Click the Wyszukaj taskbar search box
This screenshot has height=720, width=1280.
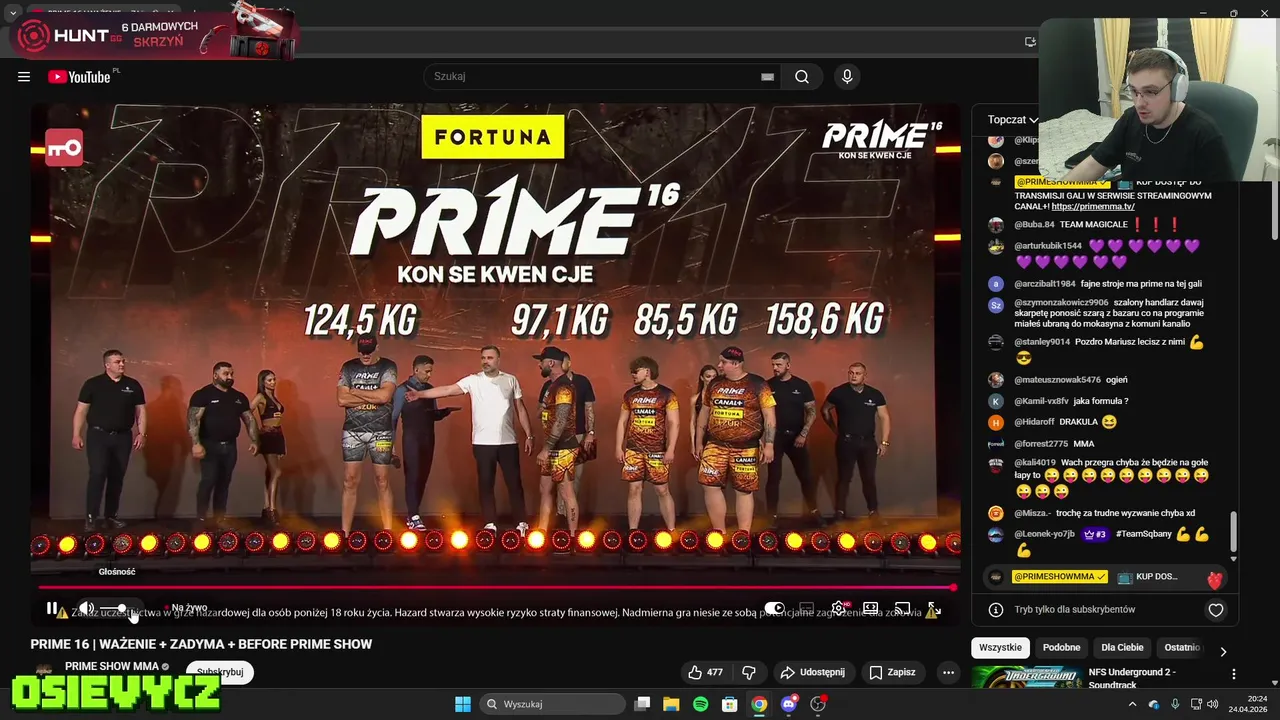551,705
